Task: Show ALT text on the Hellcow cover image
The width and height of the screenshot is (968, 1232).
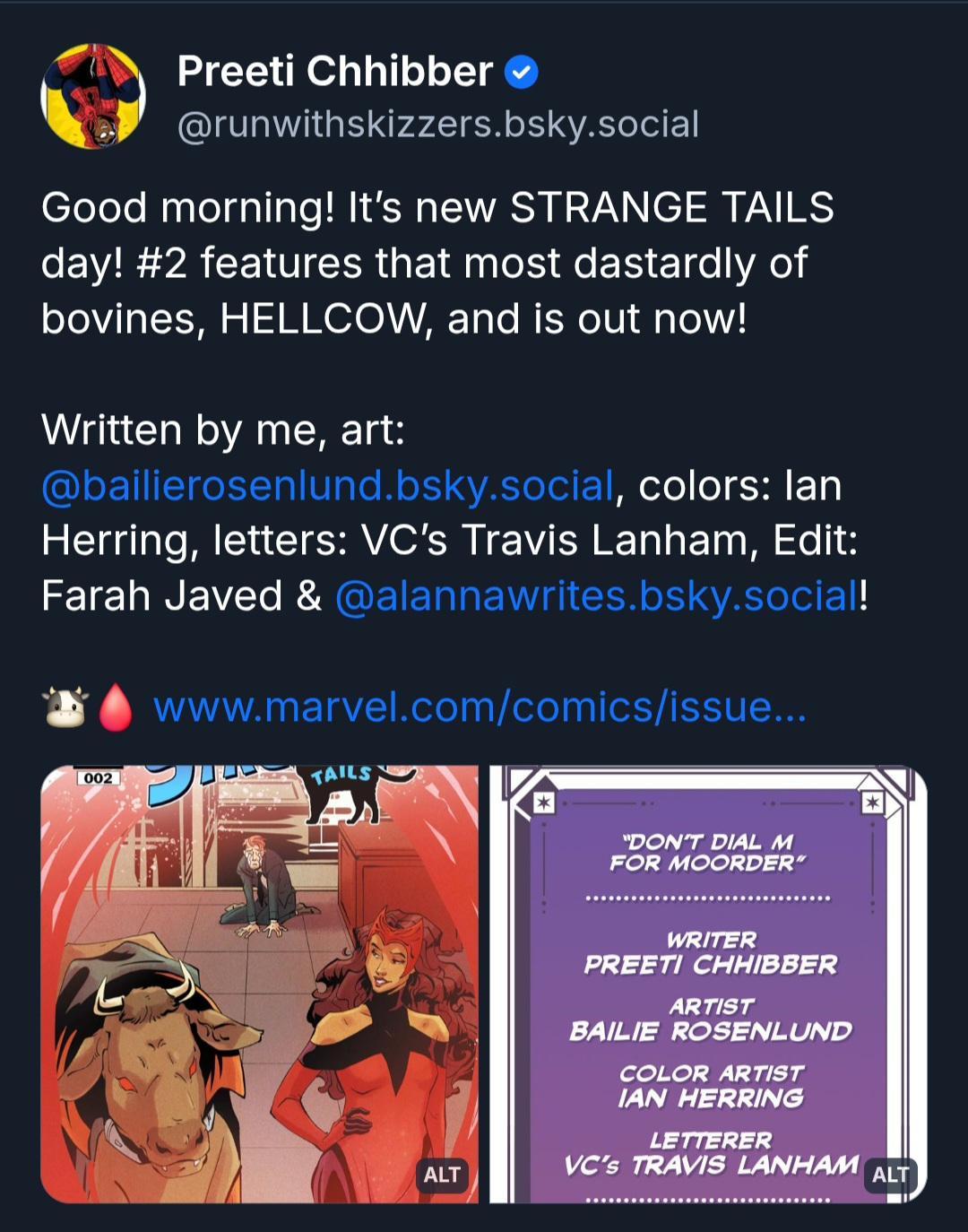Action: coord(442,1175)
